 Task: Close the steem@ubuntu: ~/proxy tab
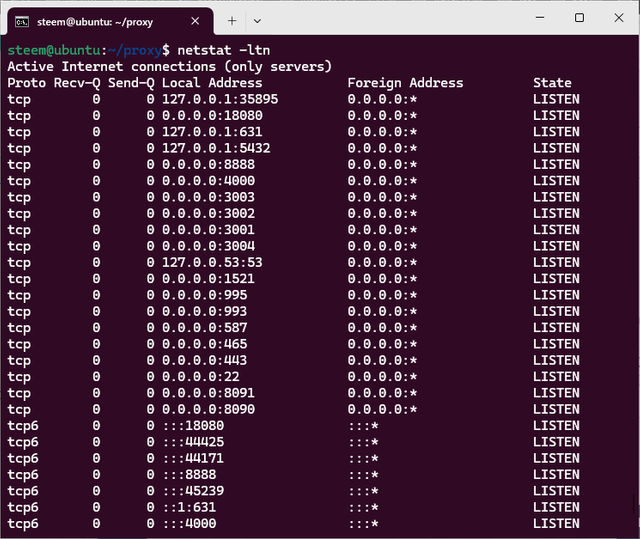click(195, 21)
